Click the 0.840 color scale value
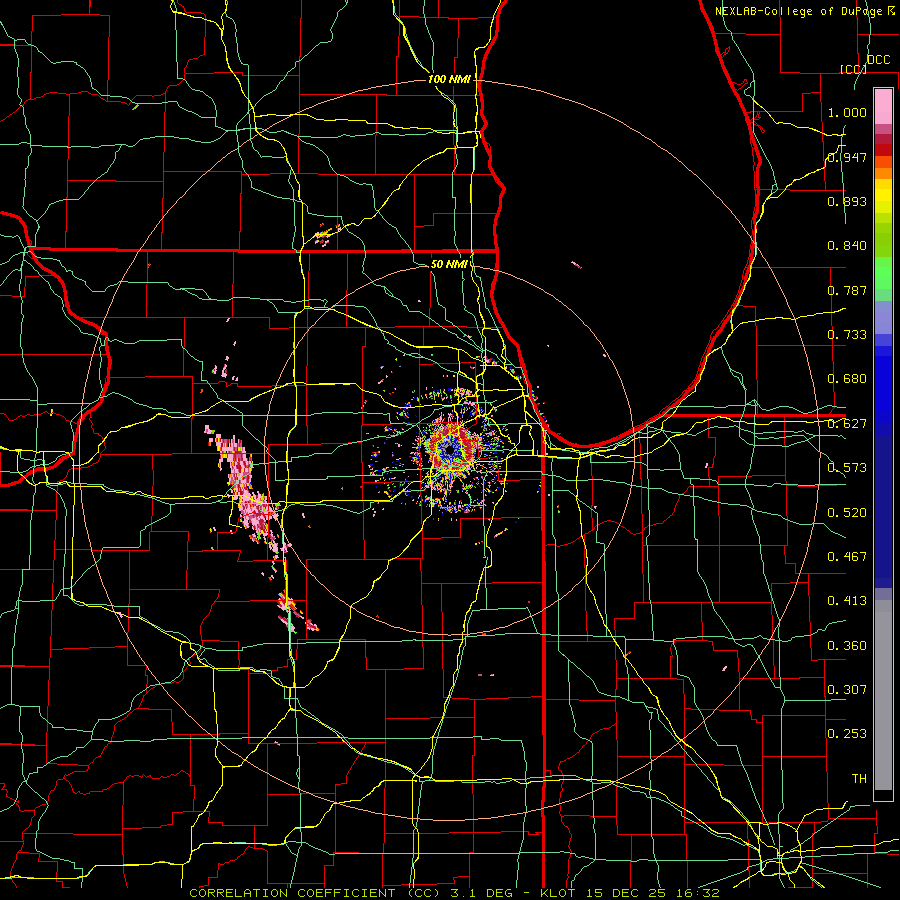900x900 pixels. click(x=847, y=246)
